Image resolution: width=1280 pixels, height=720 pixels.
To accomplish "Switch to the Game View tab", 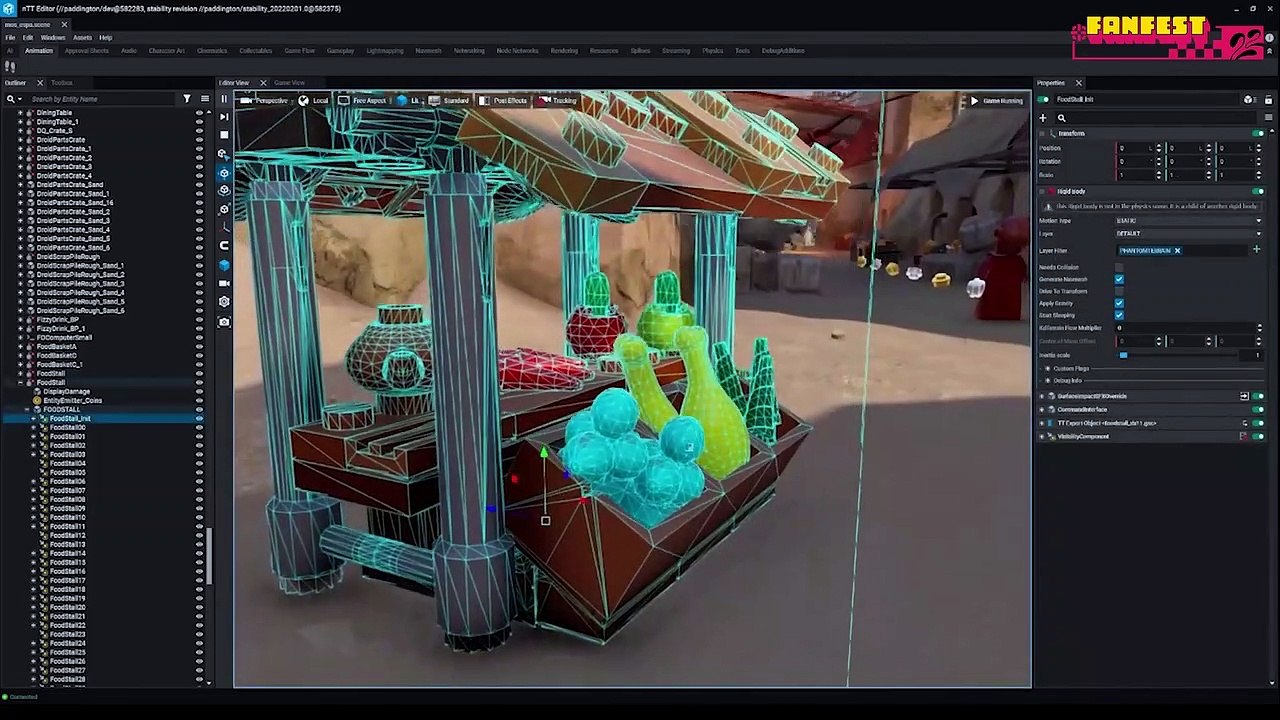I will click(x=289, y=83).
